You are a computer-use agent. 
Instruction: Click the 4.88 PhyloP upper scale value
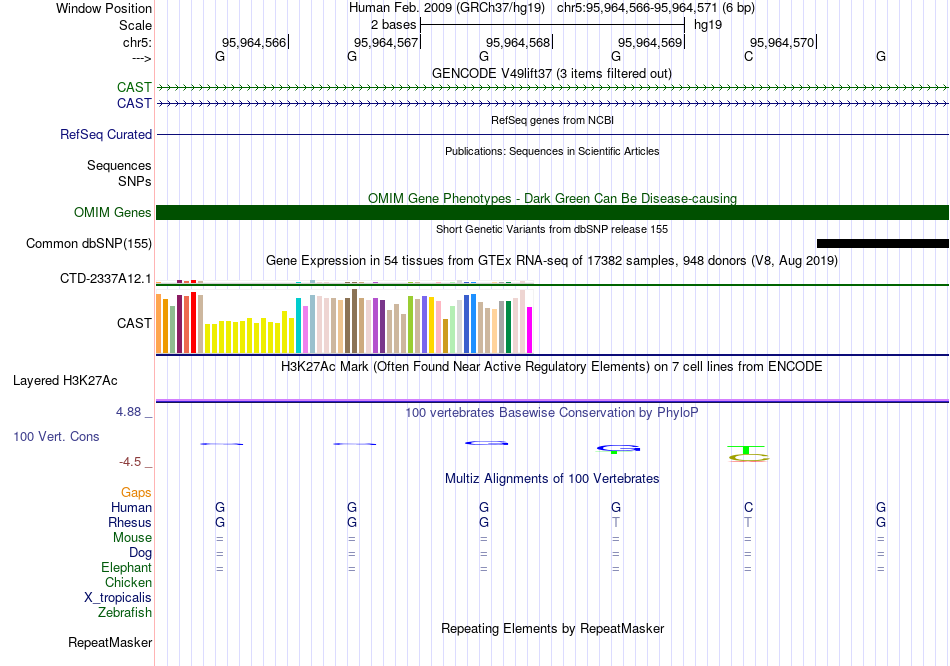click(128, 412)
